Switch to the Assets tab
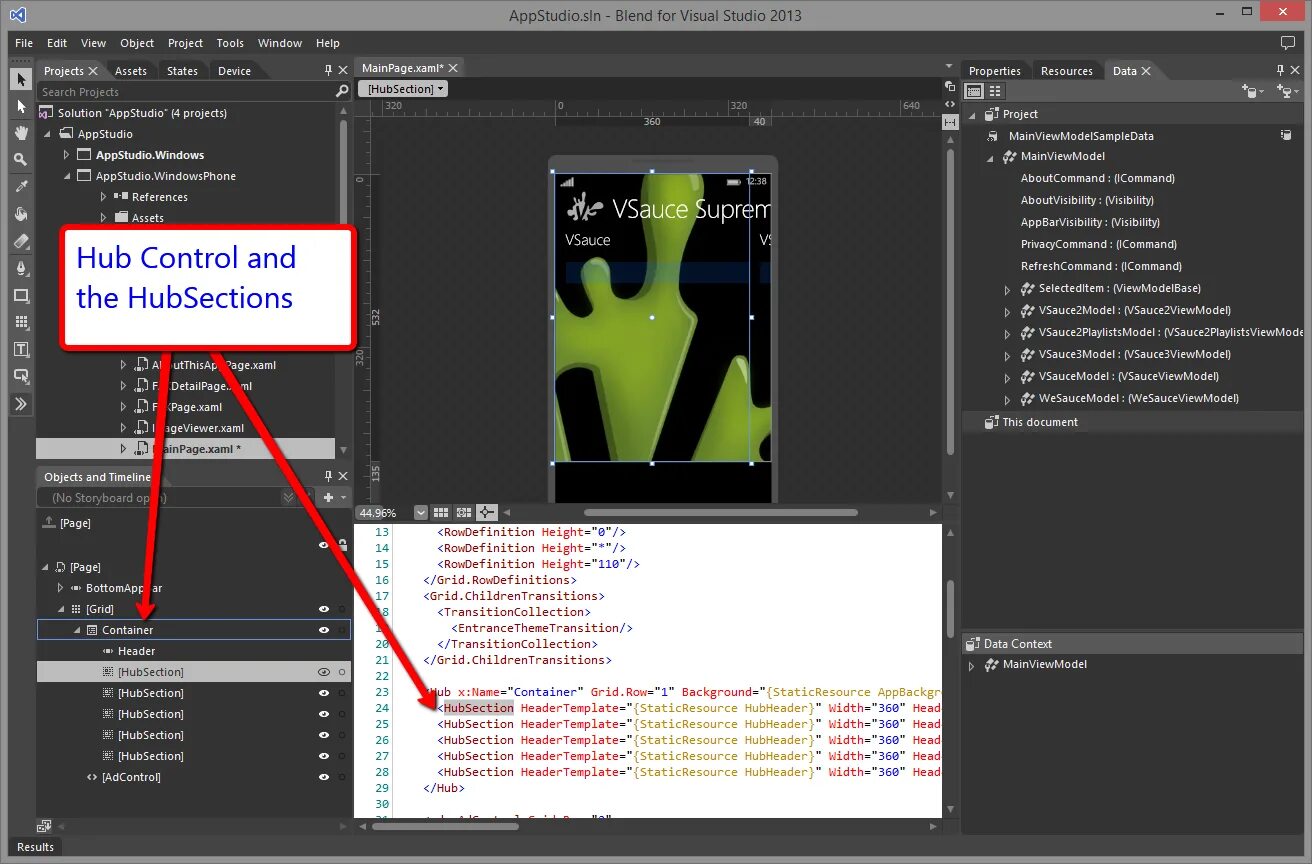The height and width of the screenshot is (864, 1312). (x=131, y=71)
